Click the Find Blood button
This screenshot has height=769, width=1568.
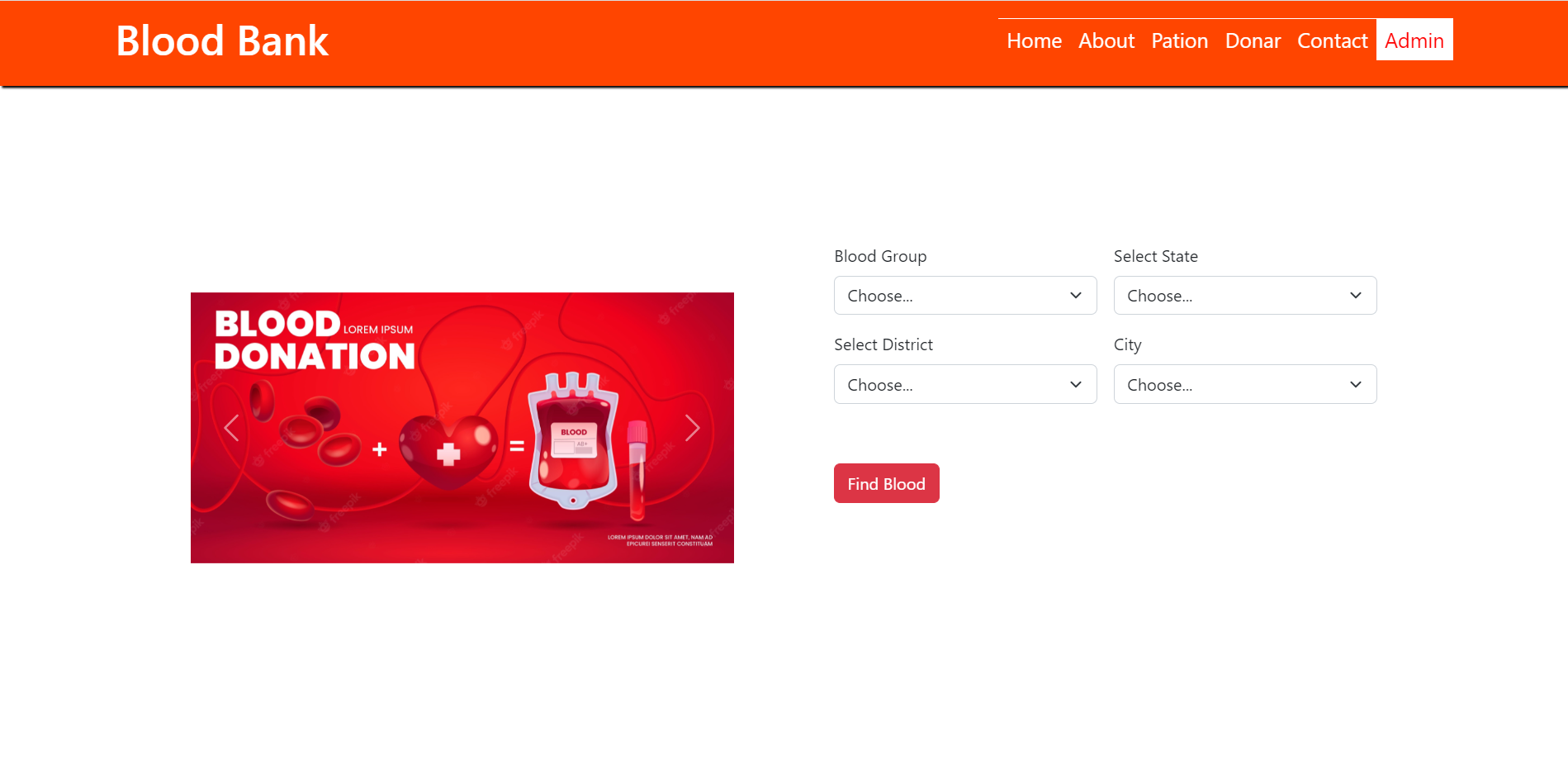886,483
